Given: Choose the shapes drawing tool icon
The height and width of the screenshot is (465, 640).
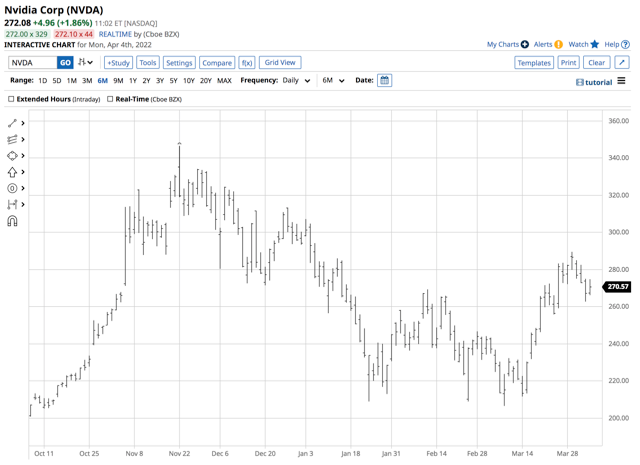Looking at the screenshot, I should click(x=12, y=156).
